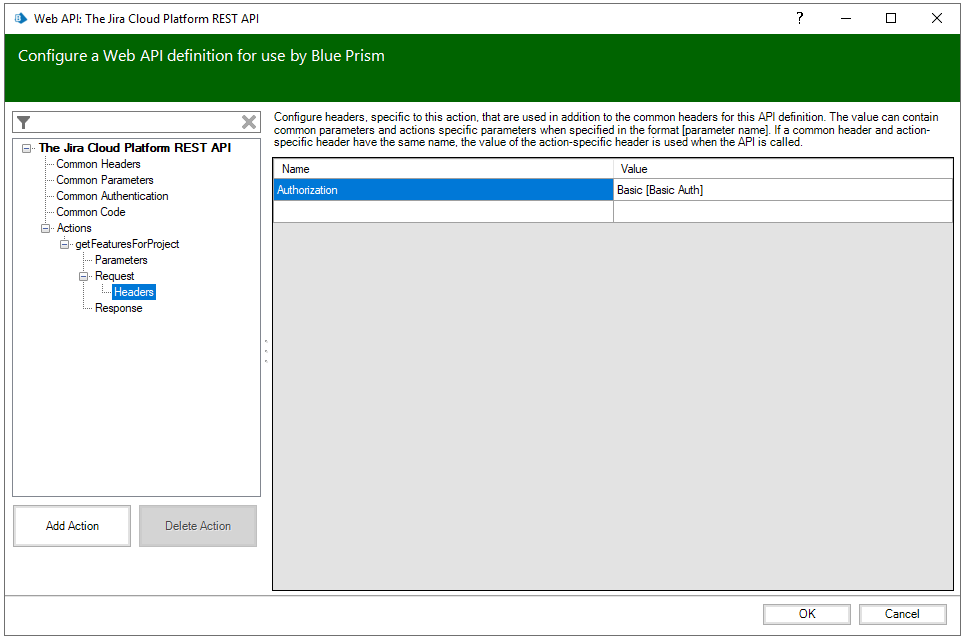Click the Add Action button
The image size is (966, 640).
pos(72,526)
